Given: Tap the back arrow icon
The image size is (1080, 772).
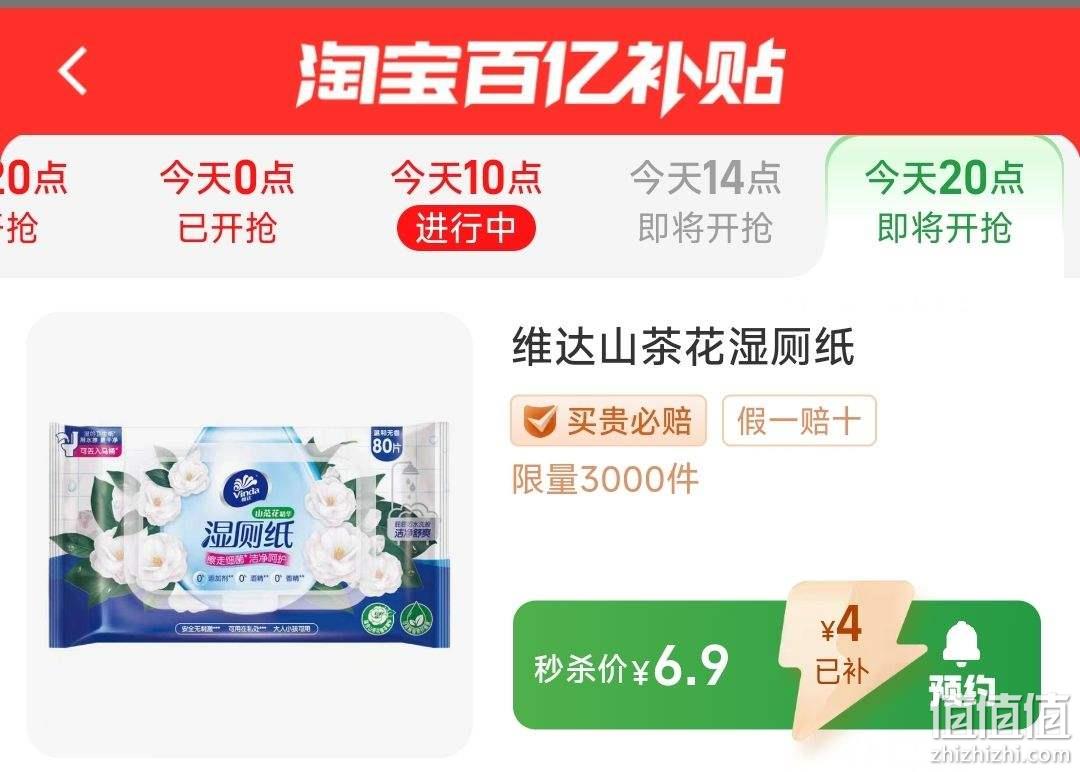Looking at the screenshot, I should 73,71.
